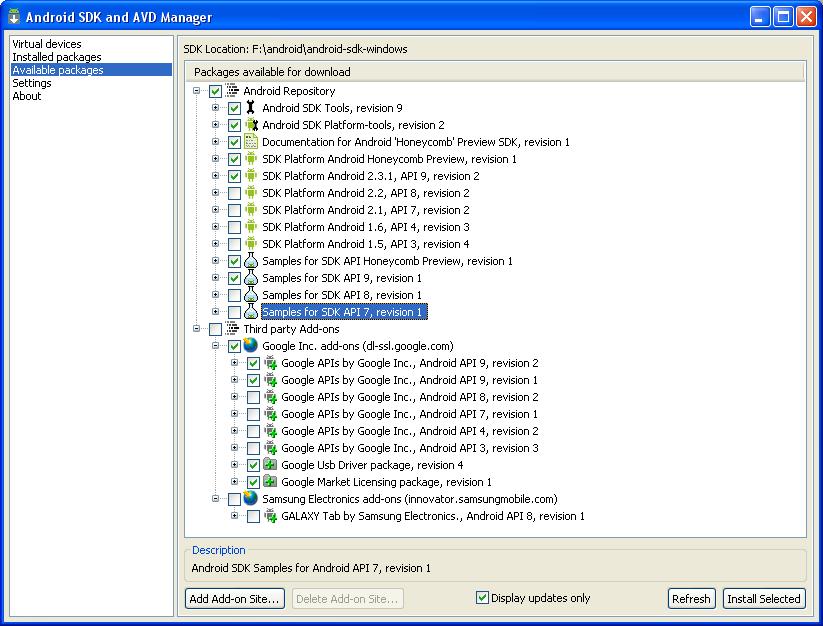Uncheck the Android Repository checkbox
823x626 pixels.
tap(215, 91)
